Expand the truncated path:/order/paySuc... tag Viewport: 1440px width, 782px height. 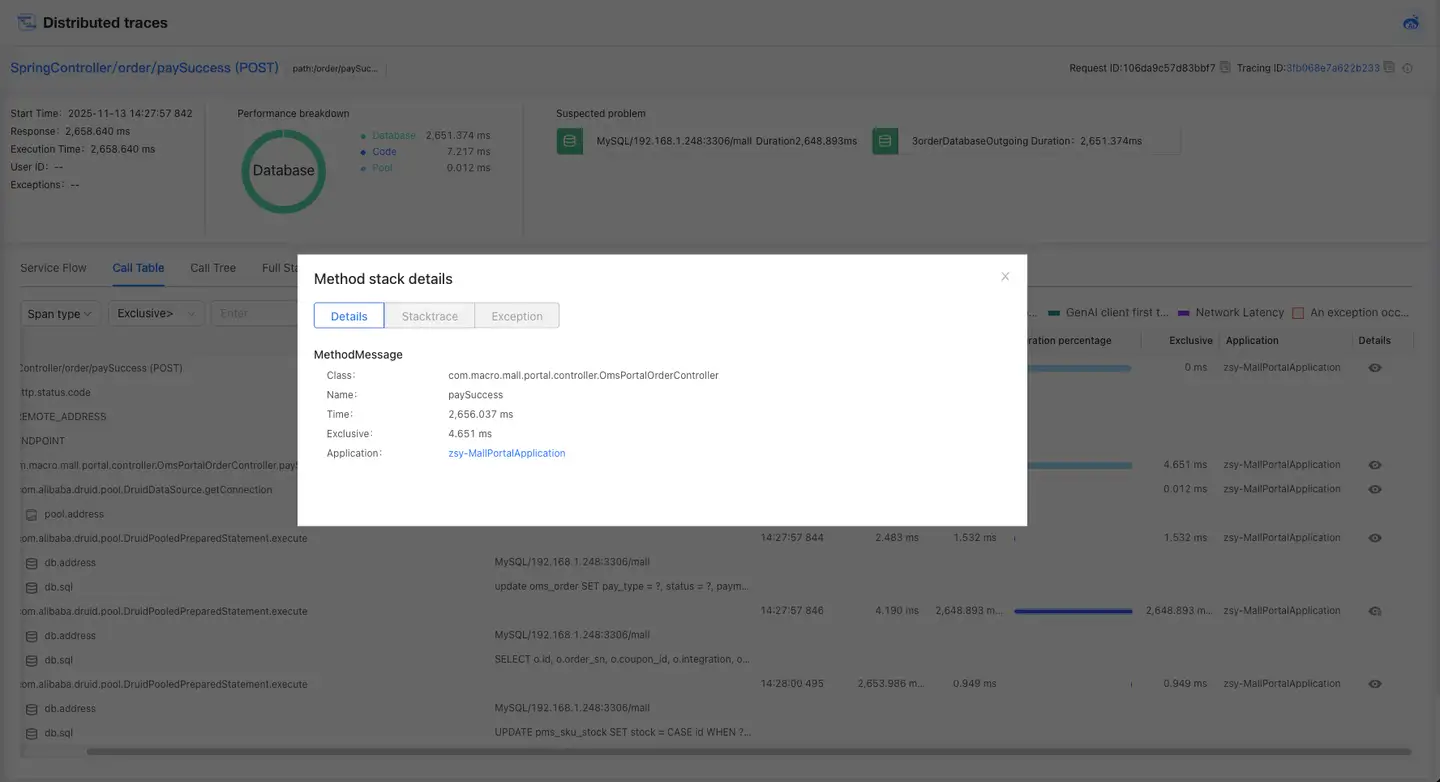coord(336,69)
